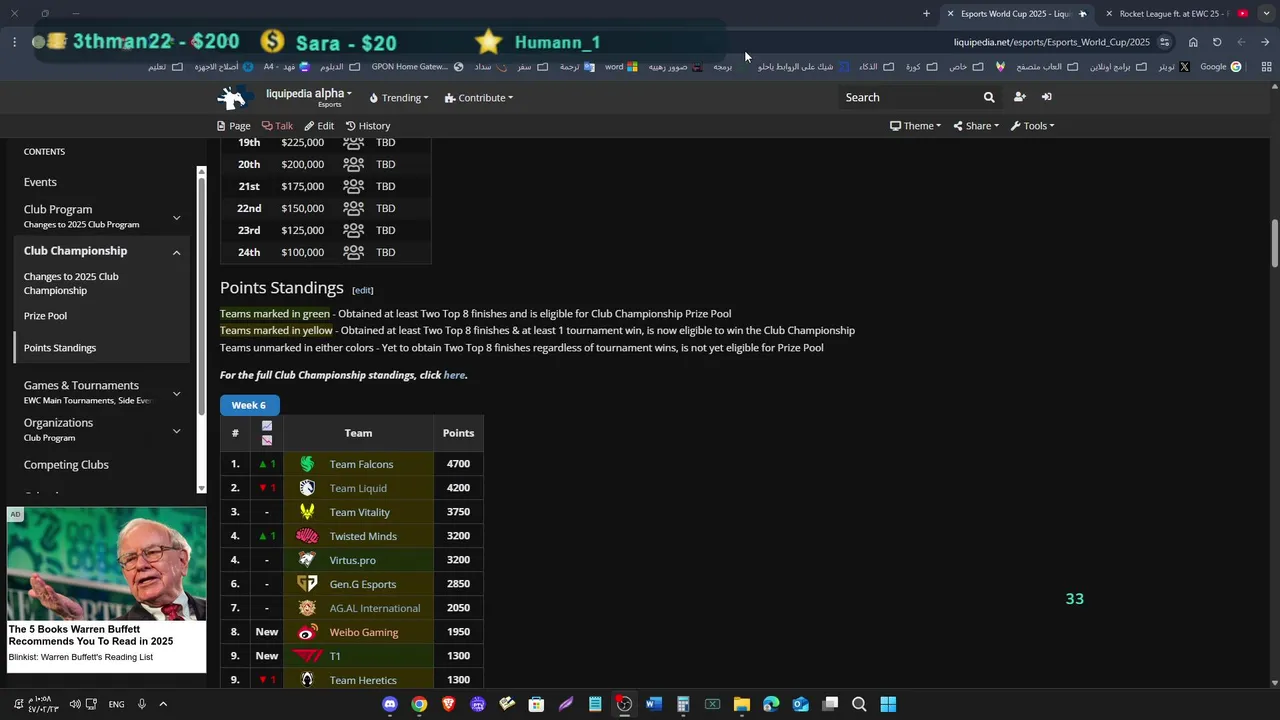Open the Trending dropdown
Viewport: 1280px width, 720px height.
point(399,98)
